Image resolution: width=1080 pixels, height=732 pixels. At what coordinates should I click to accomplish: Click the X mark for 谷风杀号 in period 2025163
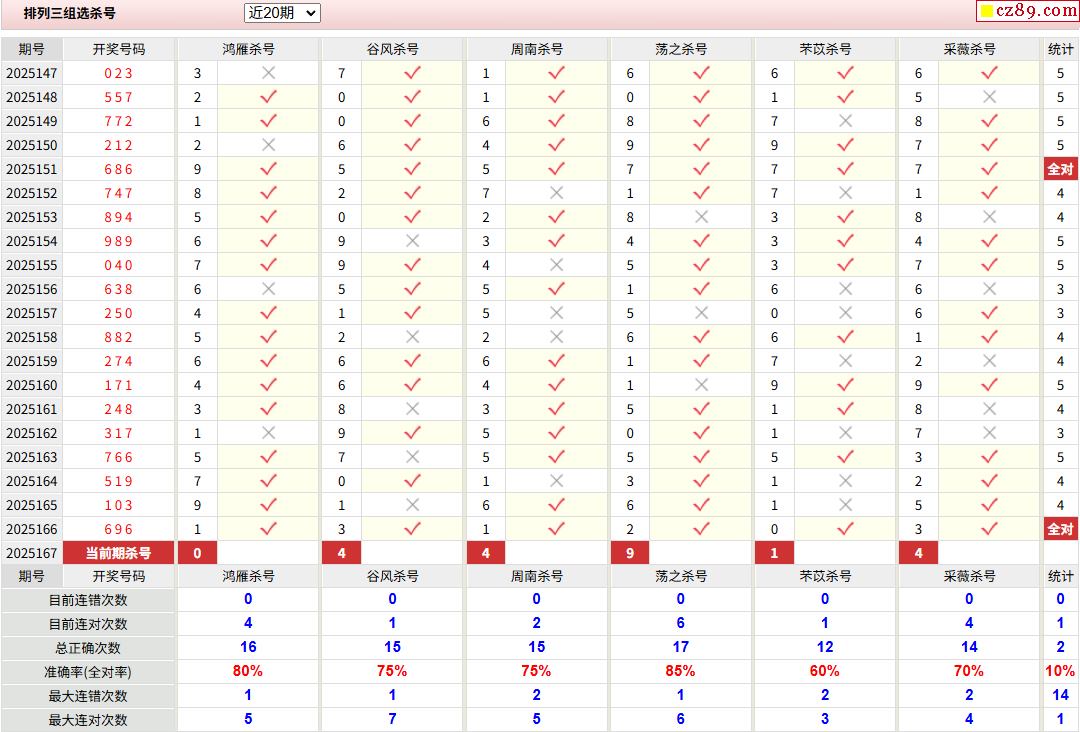413,457
